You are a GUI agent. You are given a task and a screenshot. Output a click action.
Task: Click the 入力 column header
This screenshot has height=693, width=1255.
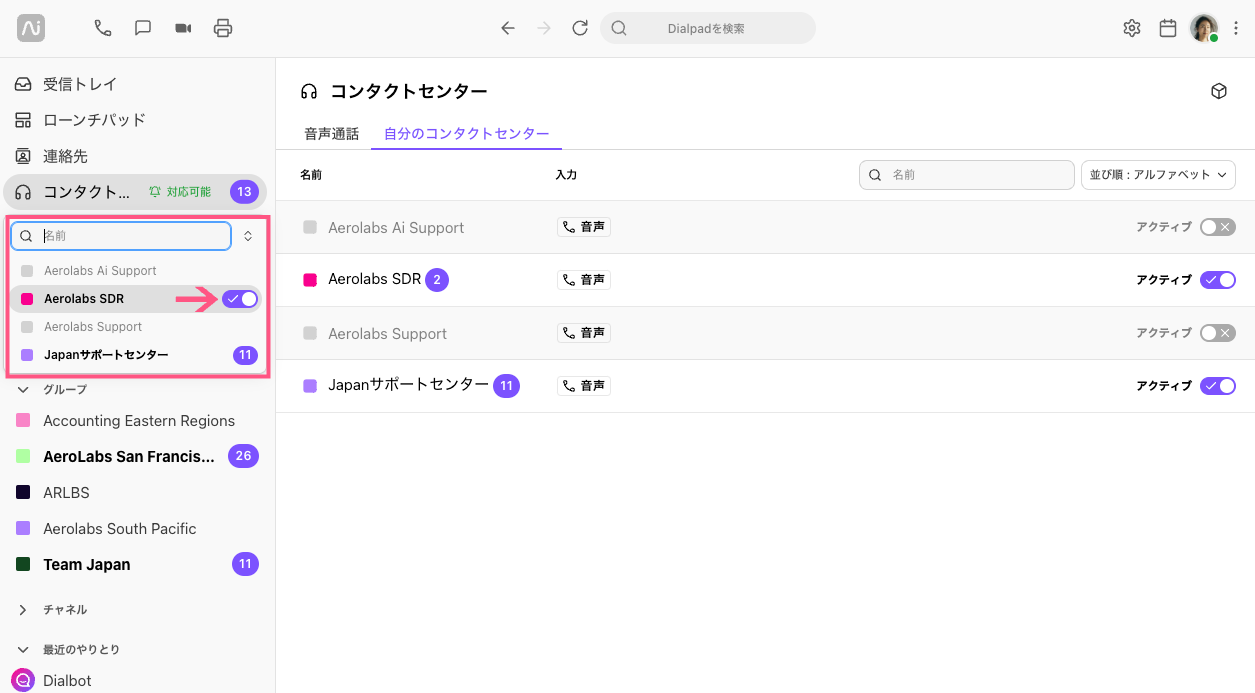pyautogui.click(x=566, y=175)
